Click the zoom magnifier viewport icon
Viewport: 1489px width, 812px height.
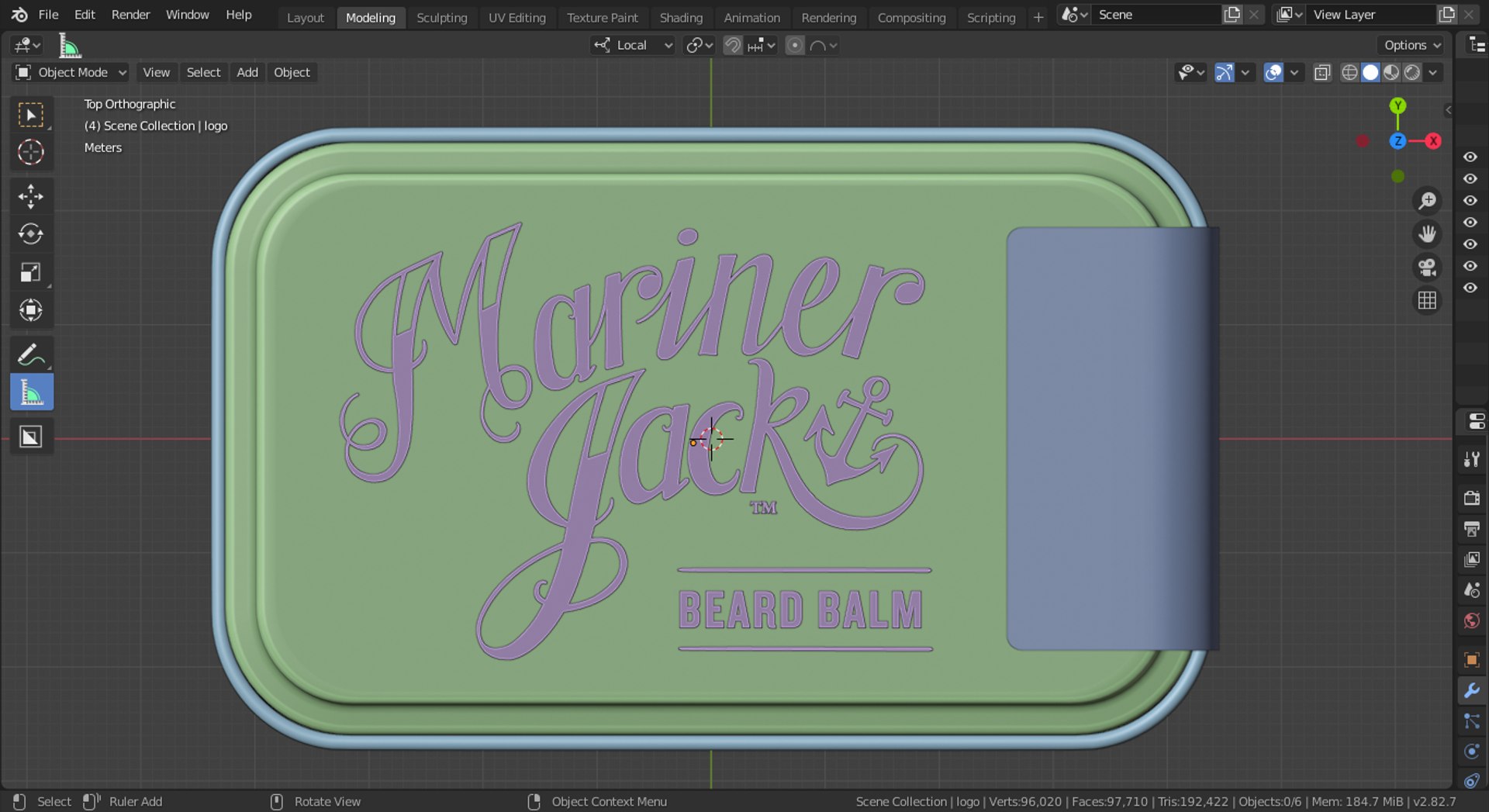pos(1427,201)
